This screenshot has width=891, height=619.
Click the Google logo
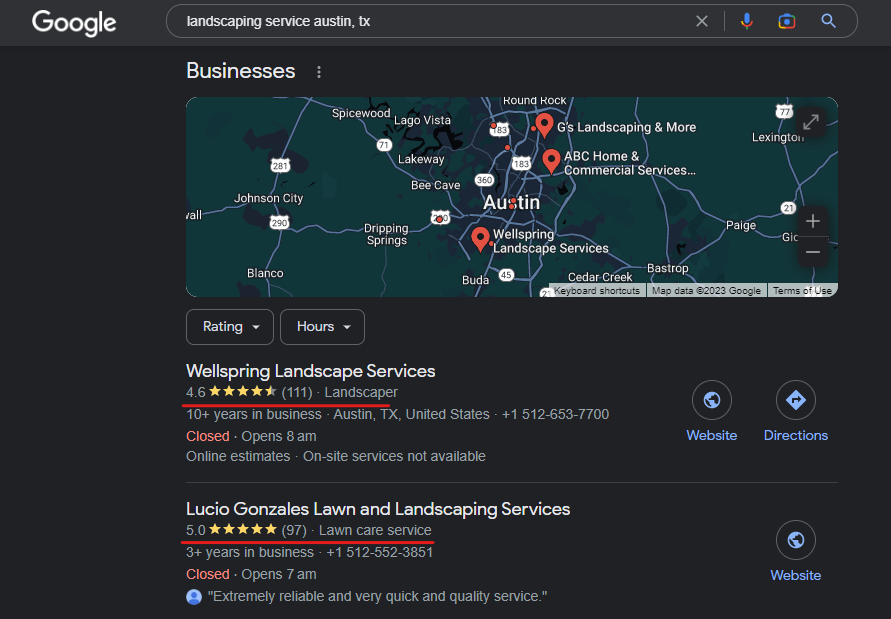point(74,23)
